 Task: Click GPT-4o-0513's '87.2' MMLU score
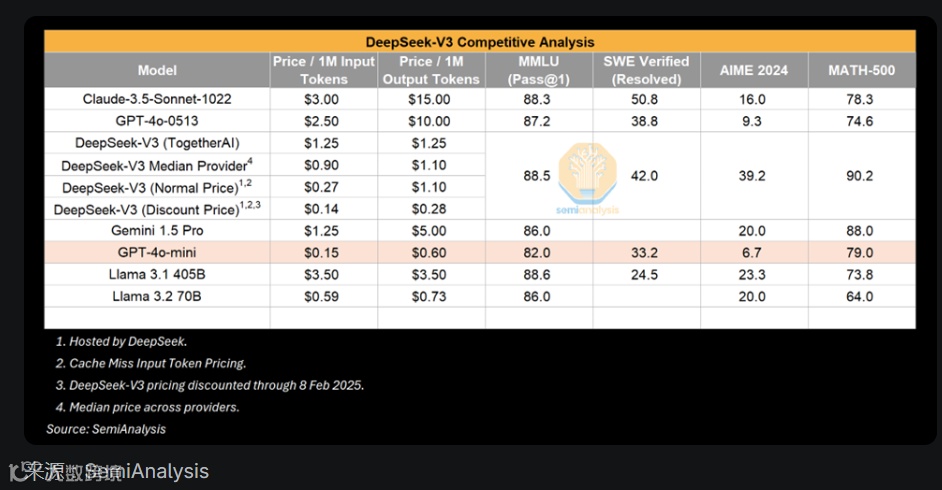pyautogui.click(x=536, y=121)
